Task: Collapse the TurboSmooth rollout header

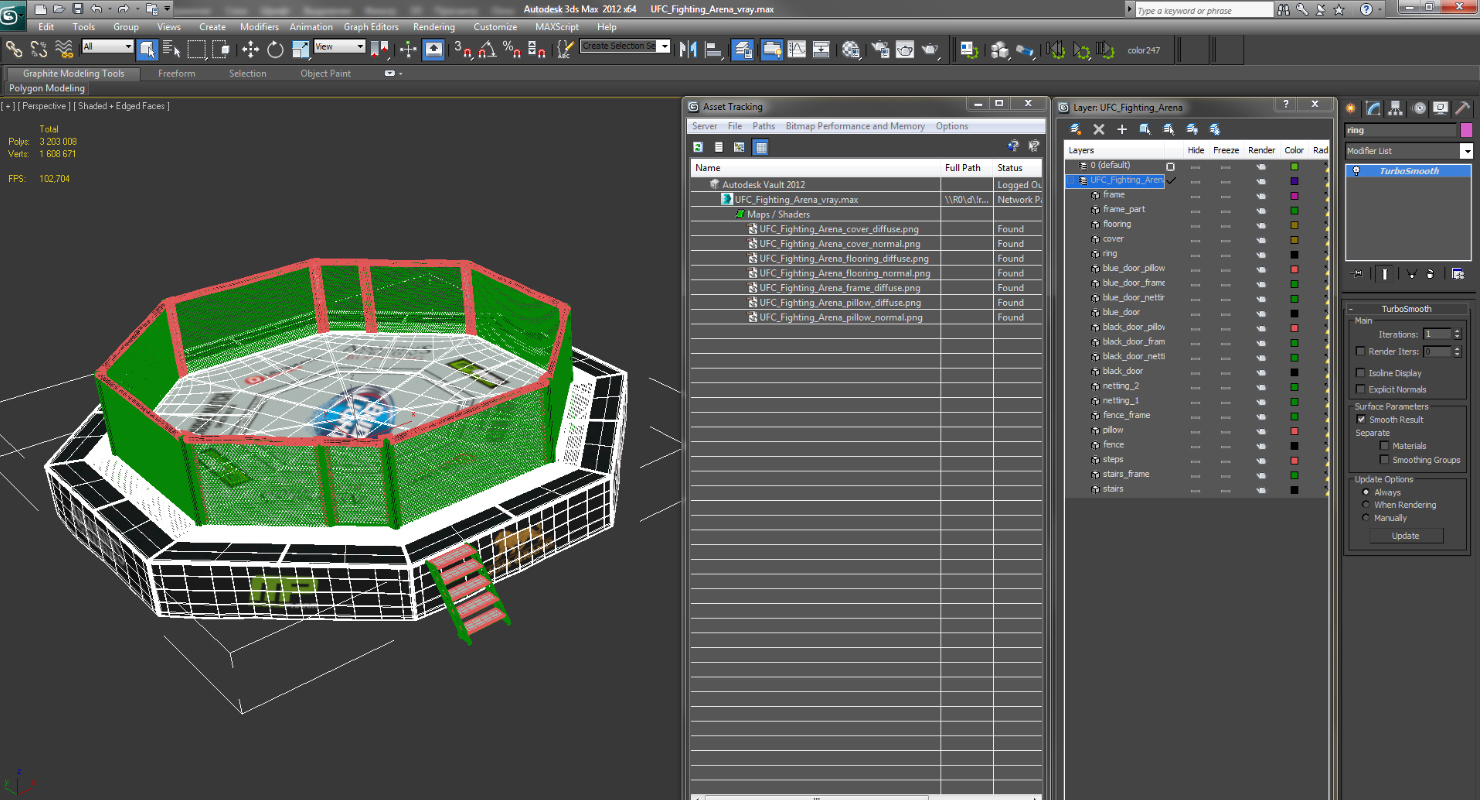Action: click(1407, 309)
